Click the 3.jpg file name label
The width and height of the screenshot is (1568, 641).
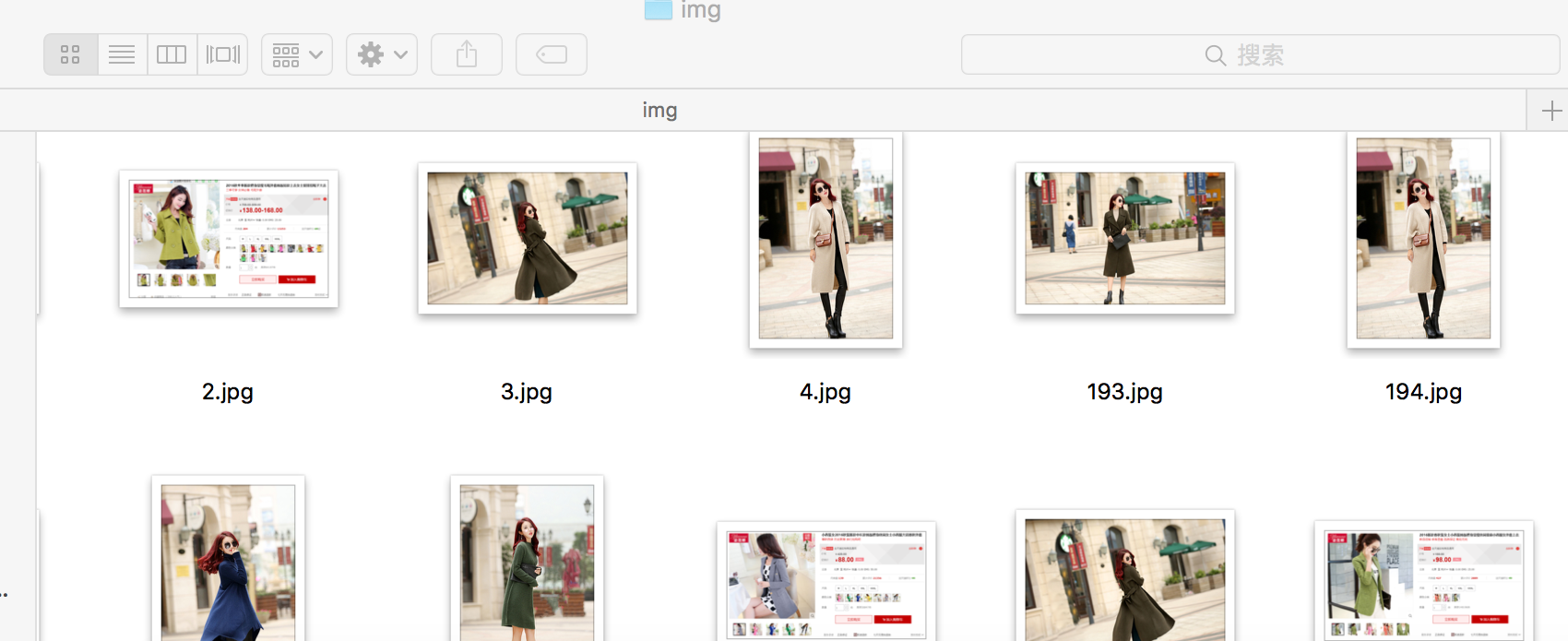pos(527,392)
